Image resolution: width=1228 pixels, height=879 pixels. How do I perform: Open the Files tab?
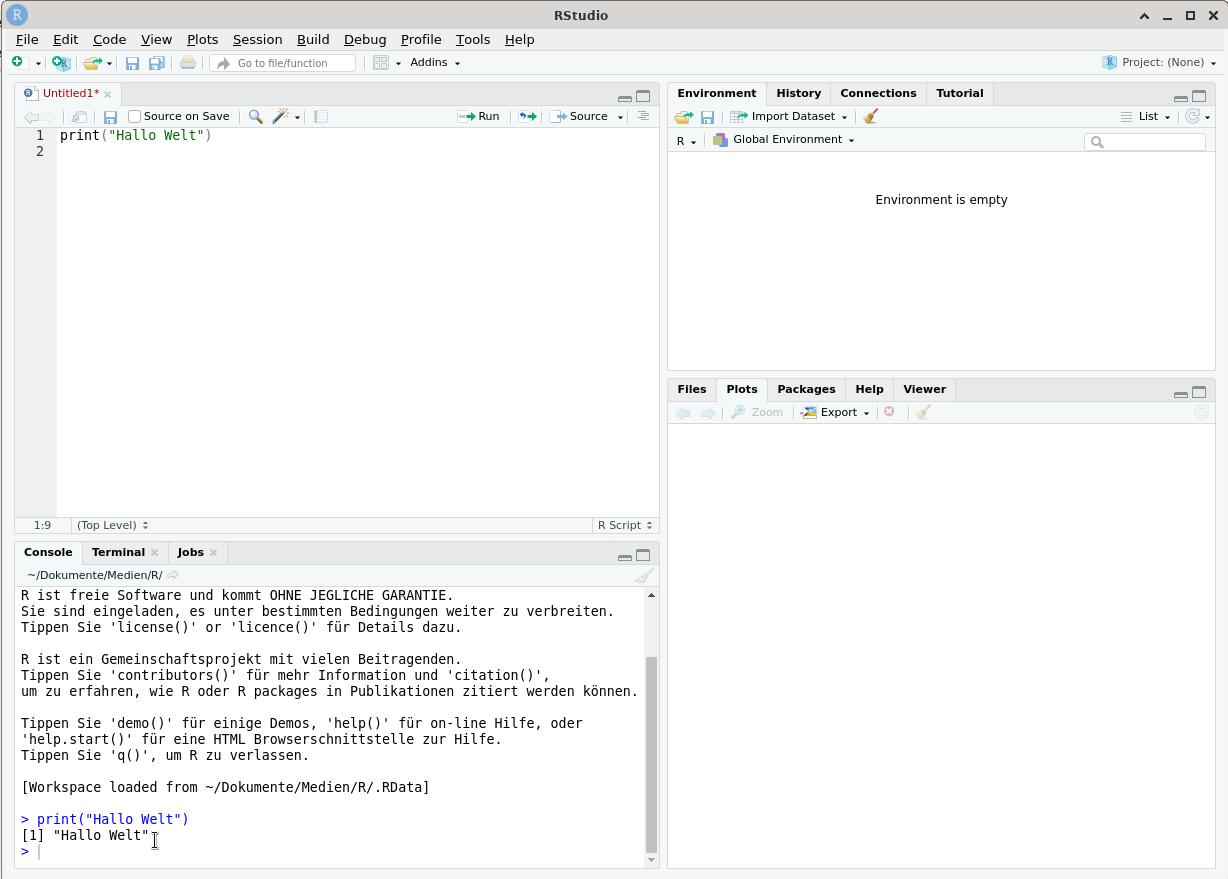tap(691, 389)
